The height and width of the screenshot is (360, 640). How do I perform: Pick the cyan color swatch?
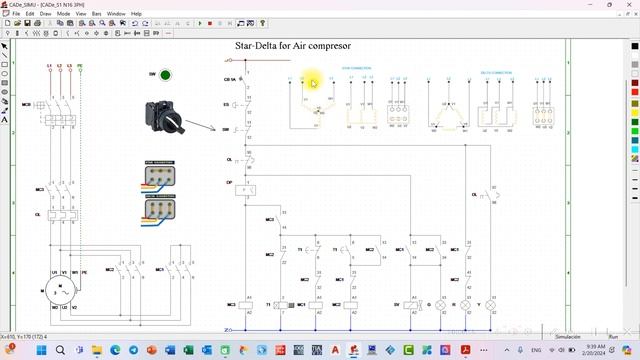click(635, 149)
